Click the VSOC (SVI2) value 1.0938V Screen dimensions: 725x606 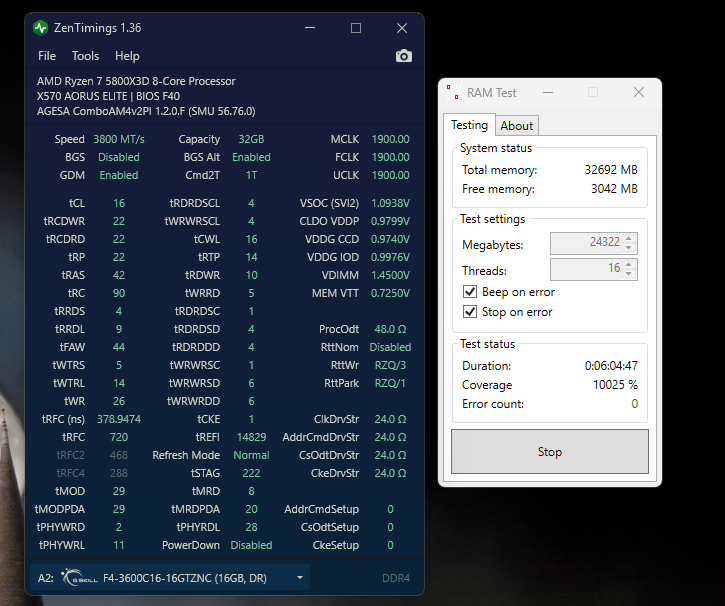pos(390,203)
